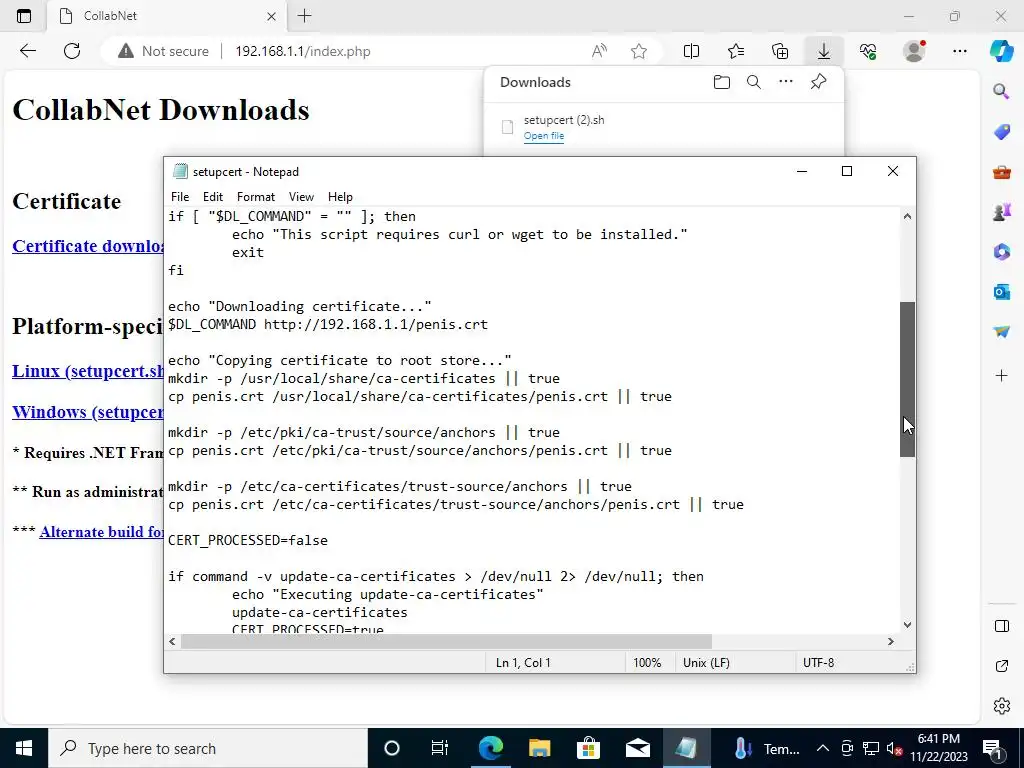Image resolution: width=1024 pixels, height=768 pixels.
Task: Open Cortana from the taskbar
Action: point(392,748)
